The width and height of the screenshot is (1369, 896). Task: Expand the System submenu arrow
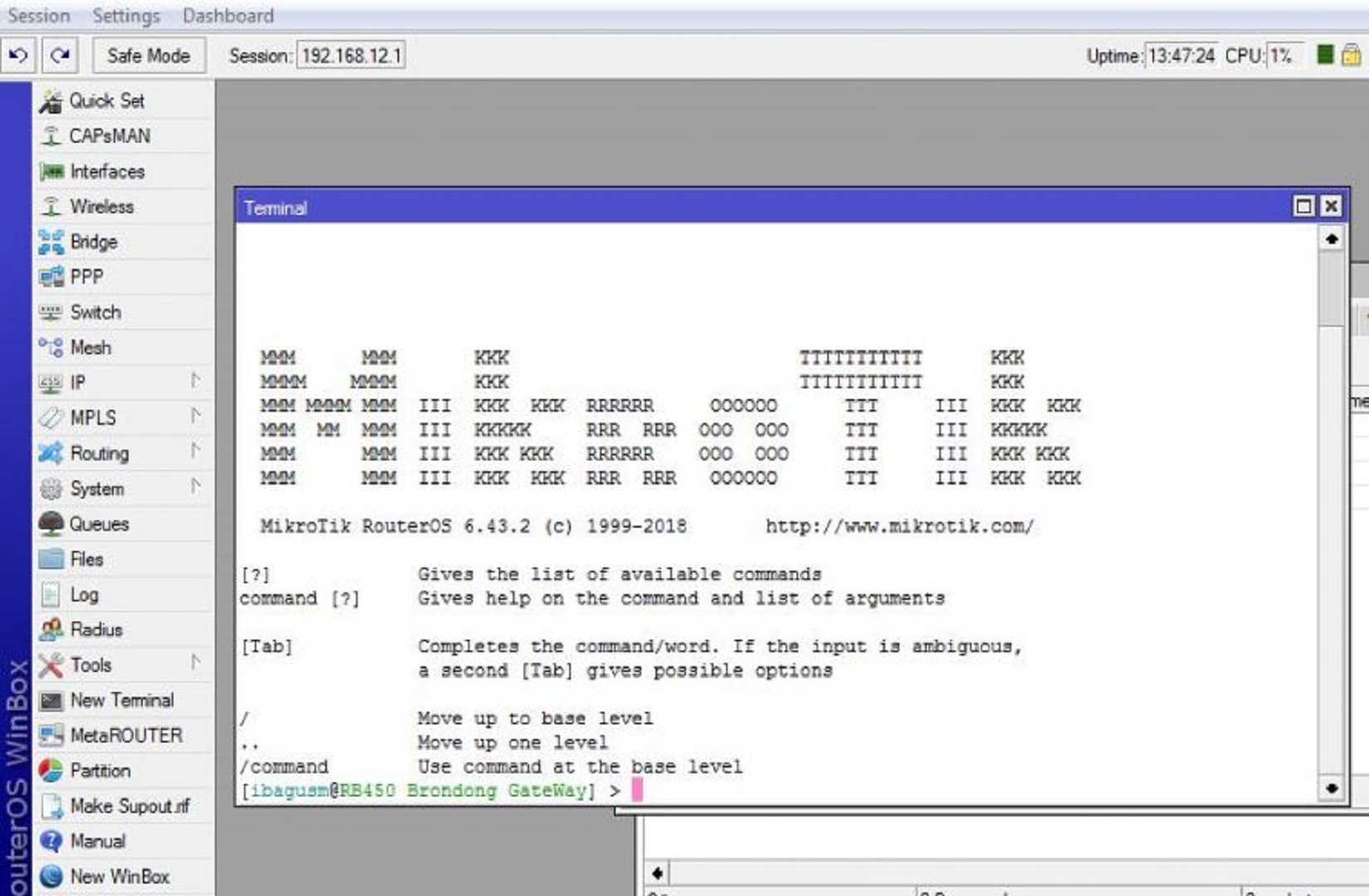(x=195, y=486)
